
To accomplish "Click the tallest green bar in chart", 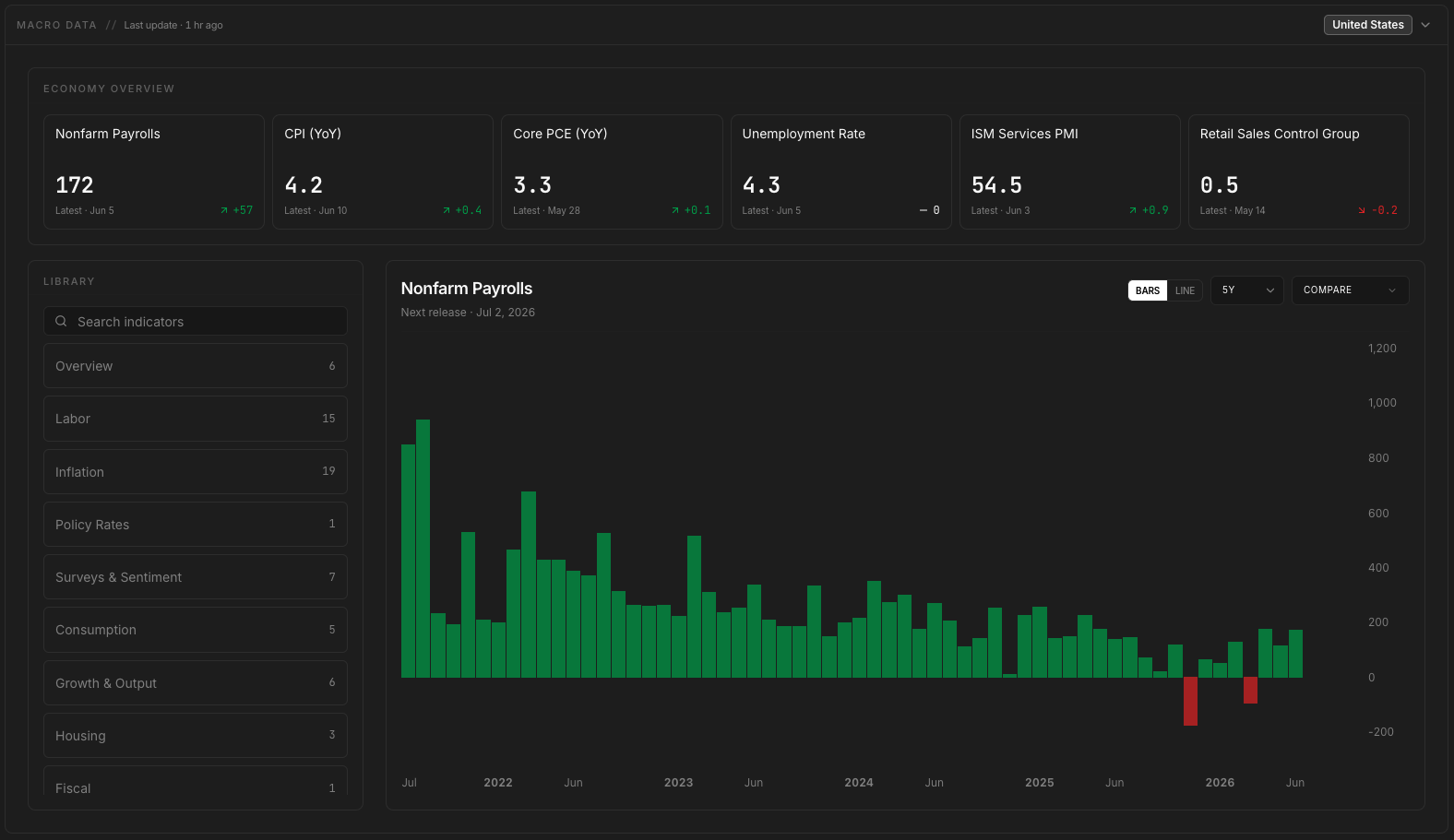I will point(423,549).
